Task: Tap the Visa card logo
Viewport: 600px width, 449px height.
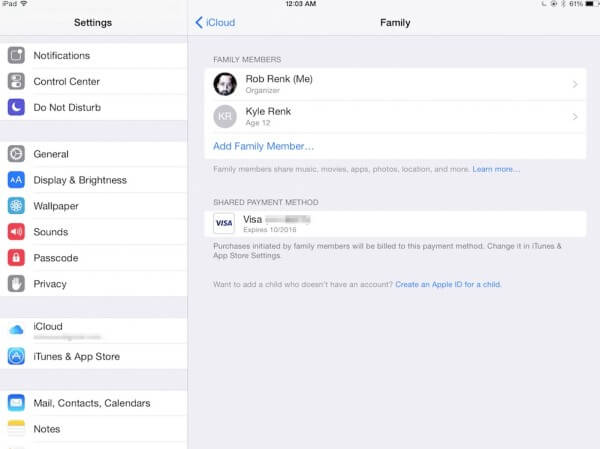Action: pyautogui.click(x=224, y=223)
